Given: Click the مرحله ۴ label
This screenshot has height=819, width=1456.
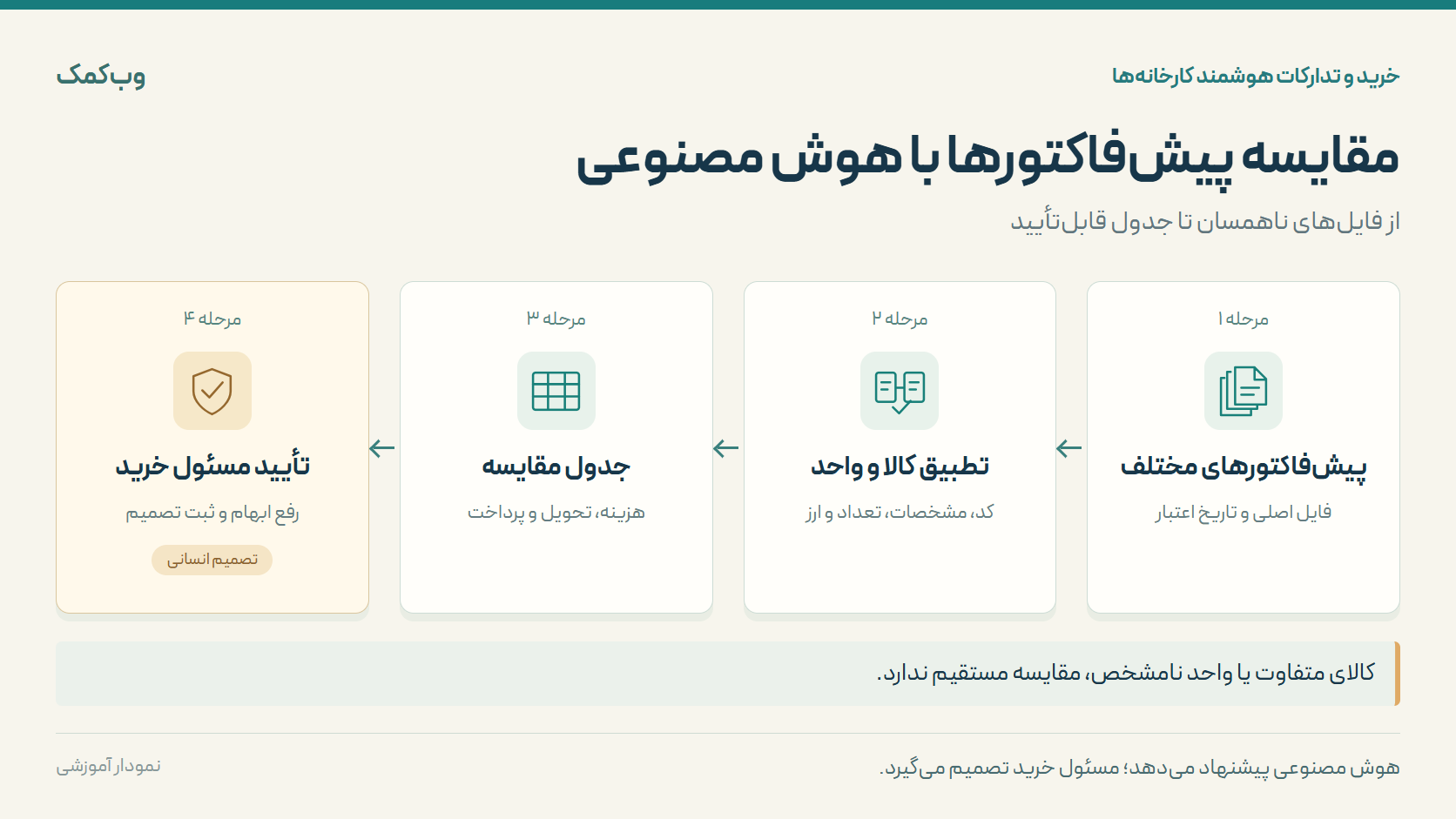Looking at the screenshot, I should click(212, 319).
